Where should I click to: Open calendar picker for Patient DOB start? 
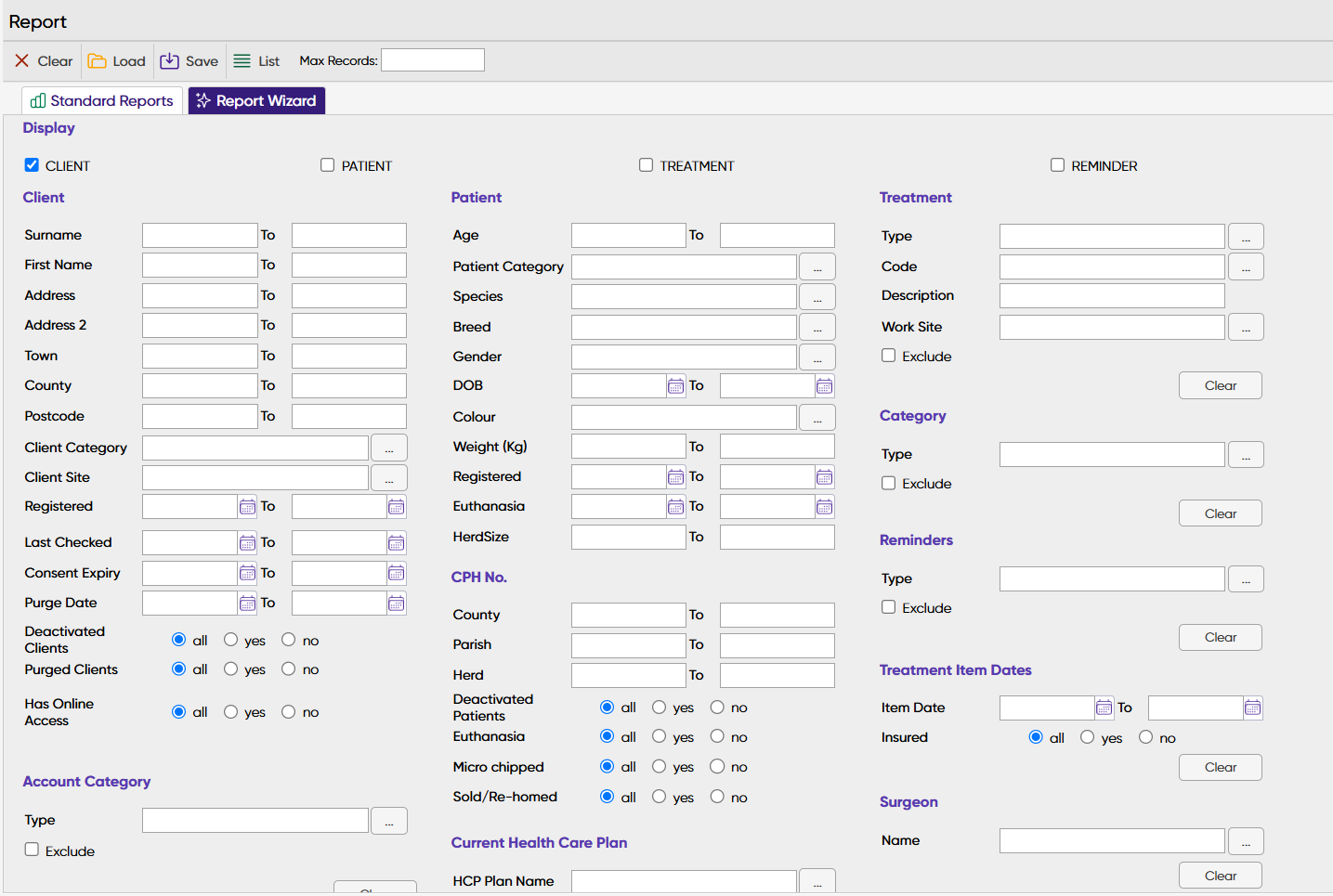(675, 386)
